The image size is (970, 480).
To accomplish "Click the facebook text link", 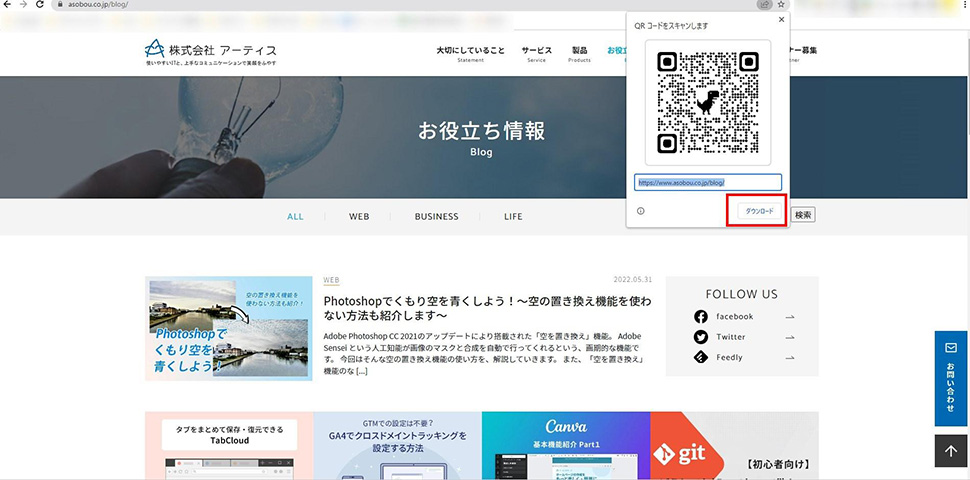I will click(735, 317).
